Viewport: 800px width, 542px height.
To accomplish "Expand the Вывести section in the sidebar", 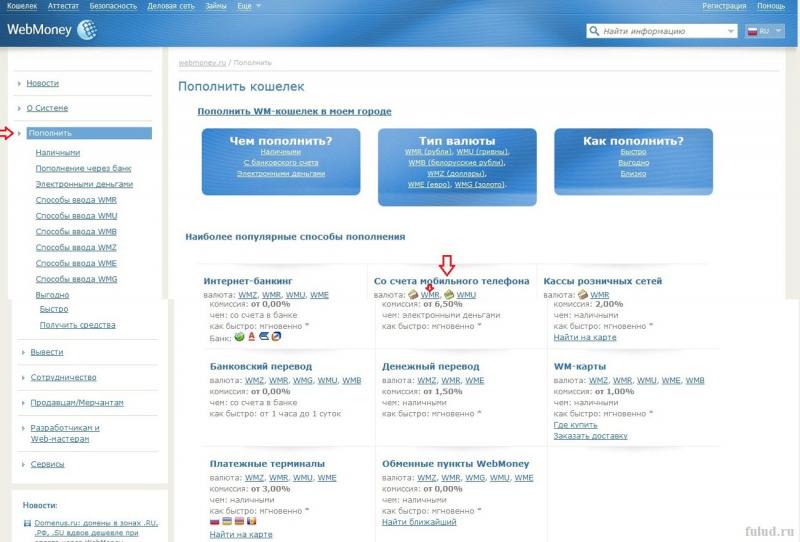I will pyautogui.click(x=46, y=352).
